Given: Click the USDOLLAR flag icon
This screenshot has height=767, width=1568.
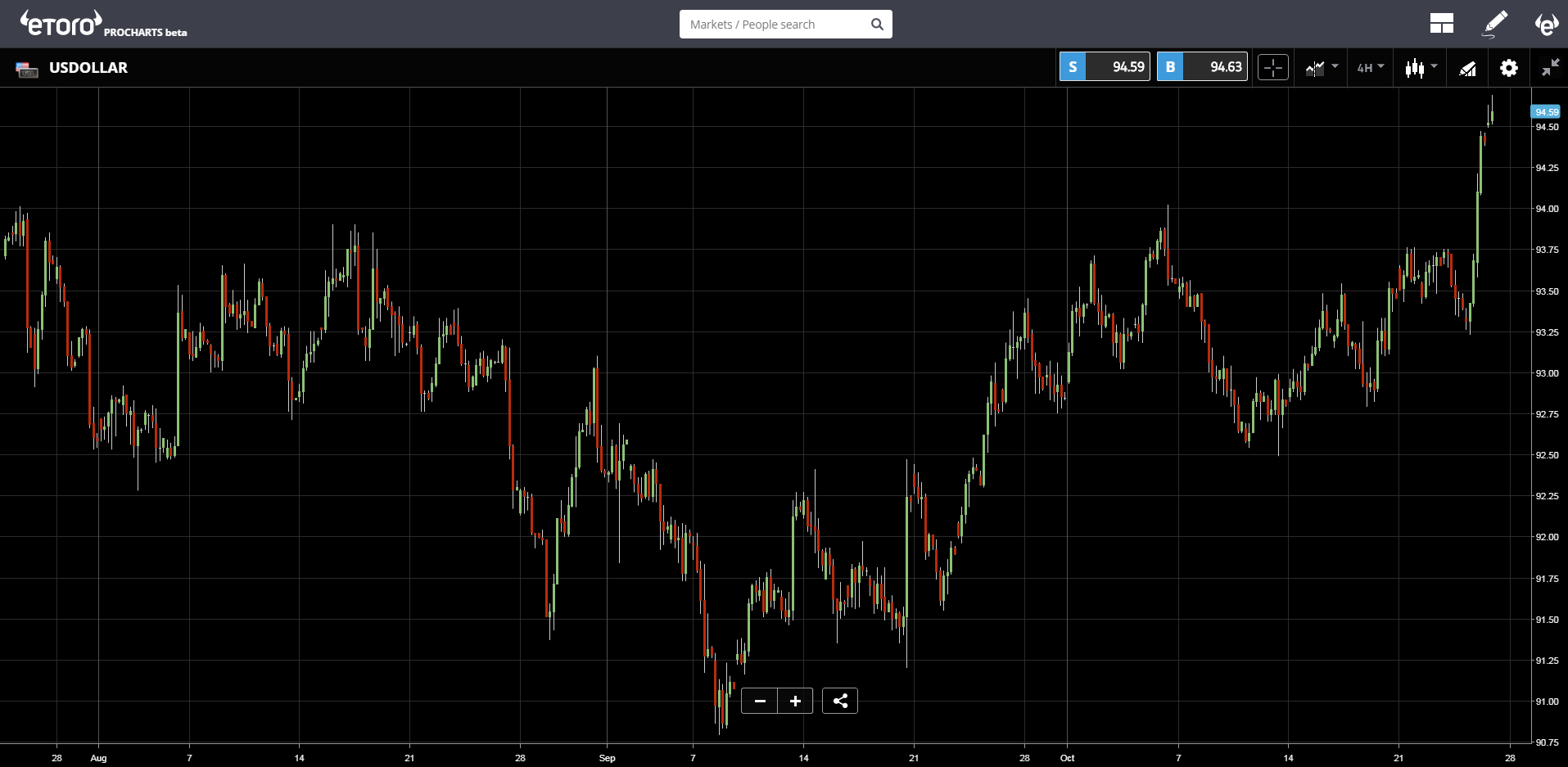Looking at the screenshot, I should tap(27, 70).
